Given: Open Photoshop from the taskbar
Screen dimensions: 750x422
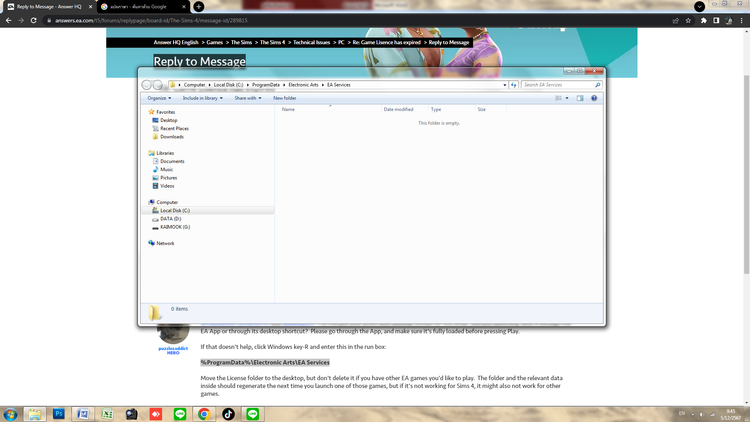Looking at the screenshot, I should click(60, 412).
